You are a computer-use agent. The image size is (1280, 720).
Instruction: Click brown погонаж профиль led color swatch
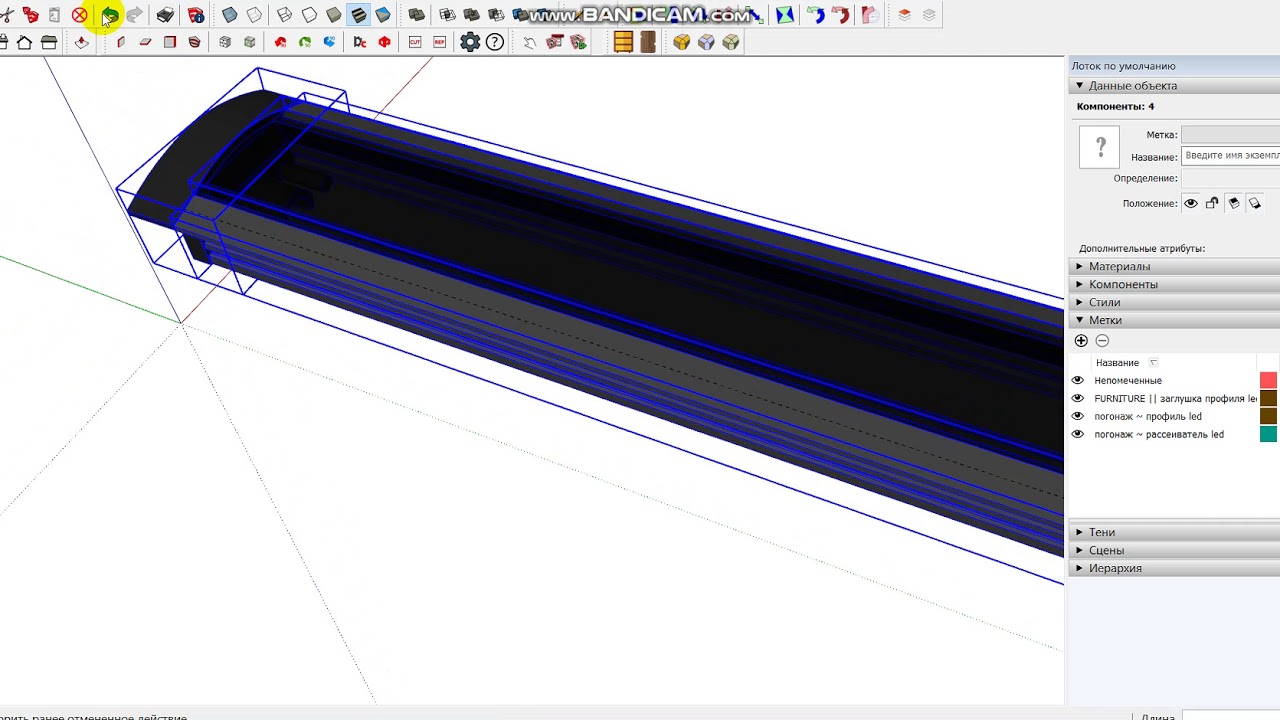pos(1268,416)
